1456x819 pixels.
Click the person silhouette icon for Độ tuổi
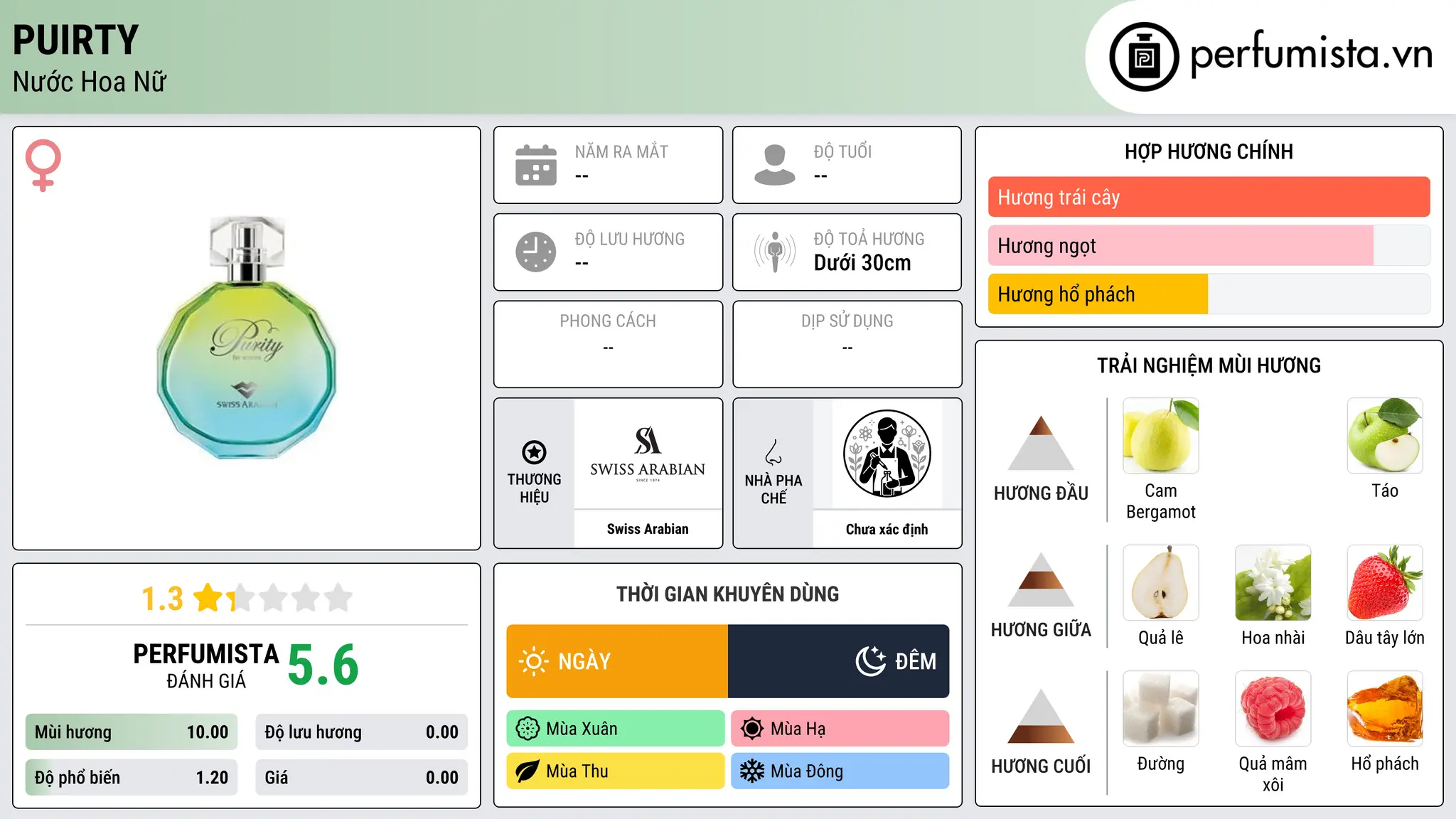[775, 165]
